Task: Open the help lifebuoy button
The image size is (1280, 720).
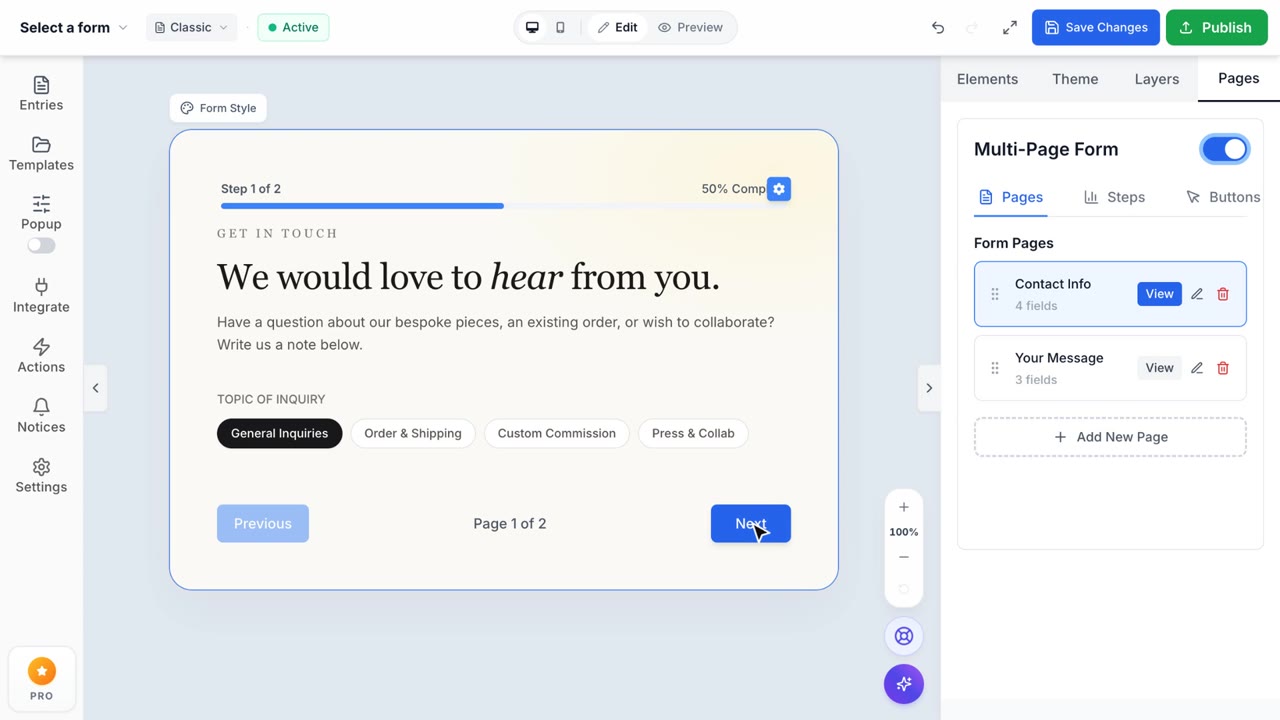Action: (x=904, y=636)
